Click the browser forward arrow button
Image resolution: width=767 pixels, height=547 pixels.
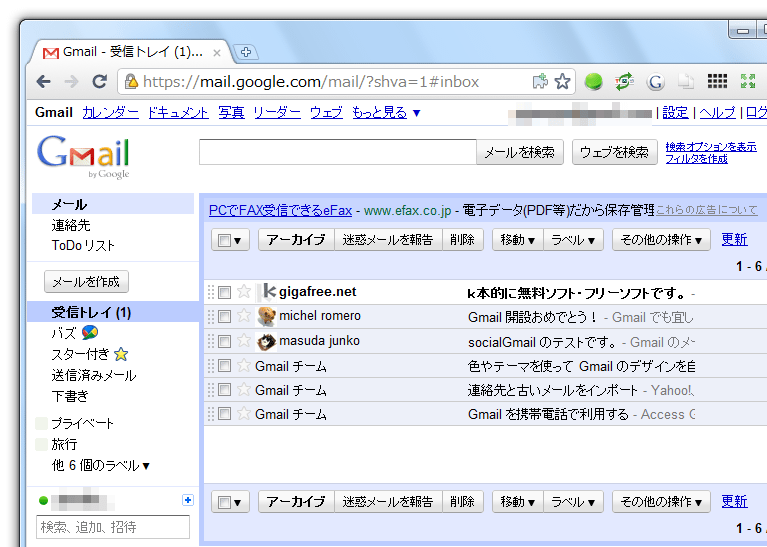click(x=71, y=82)
